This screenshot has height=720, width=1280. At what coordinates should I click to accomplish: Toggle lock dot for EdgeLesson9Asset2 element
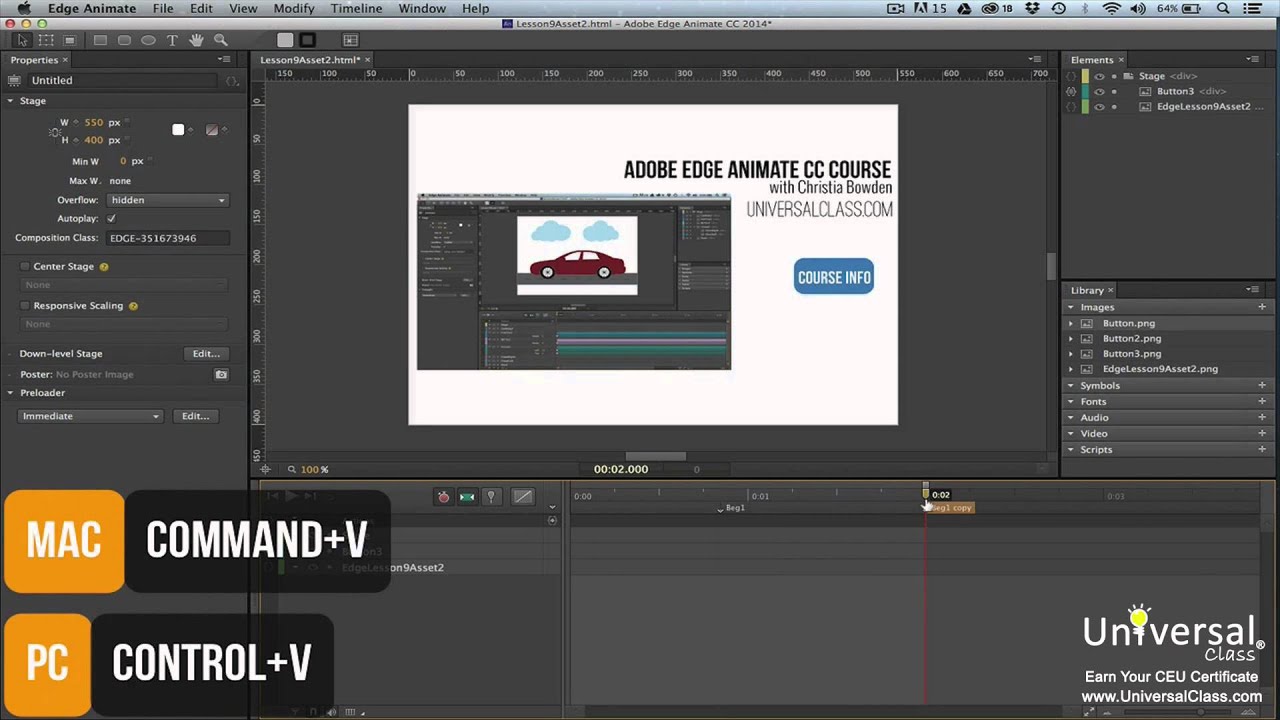coord(1114,106)
